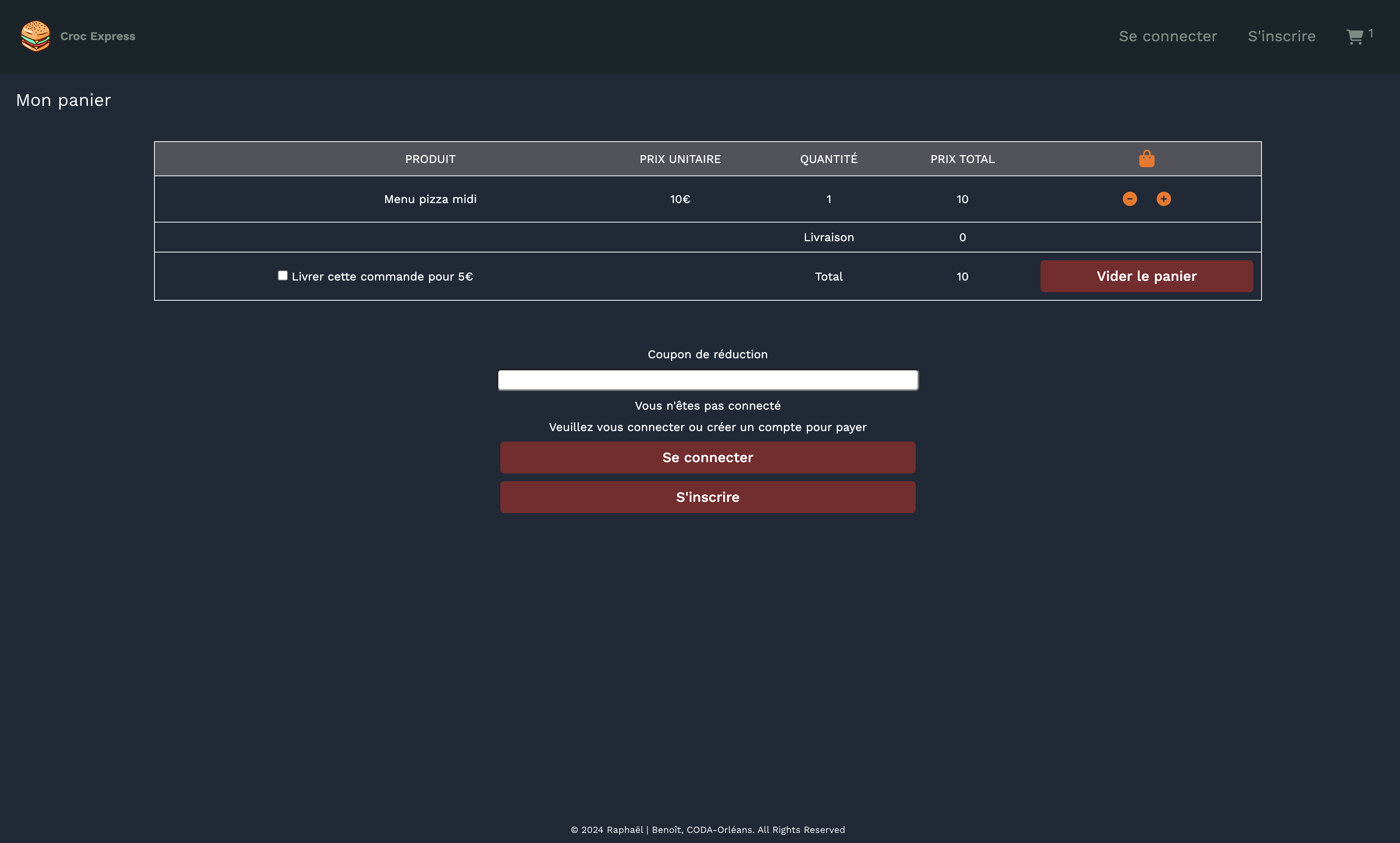Click the cart item count badge
This screenshot has width=1400, height=843.
[1370, 33]
